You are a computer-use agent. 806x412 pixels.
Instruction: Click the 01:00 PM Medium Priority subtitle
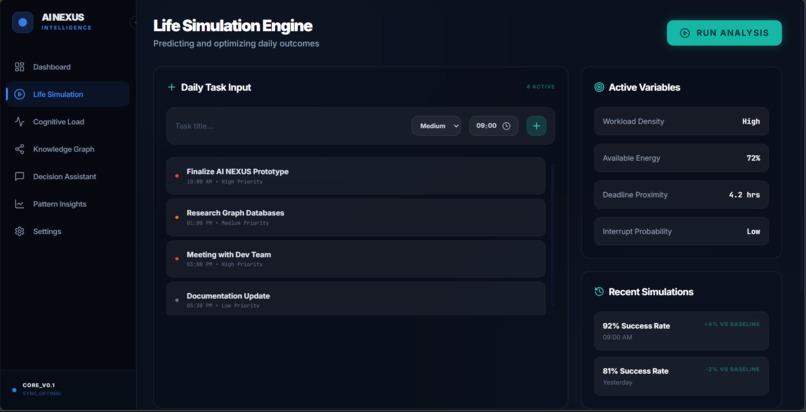tap(228, 223)
